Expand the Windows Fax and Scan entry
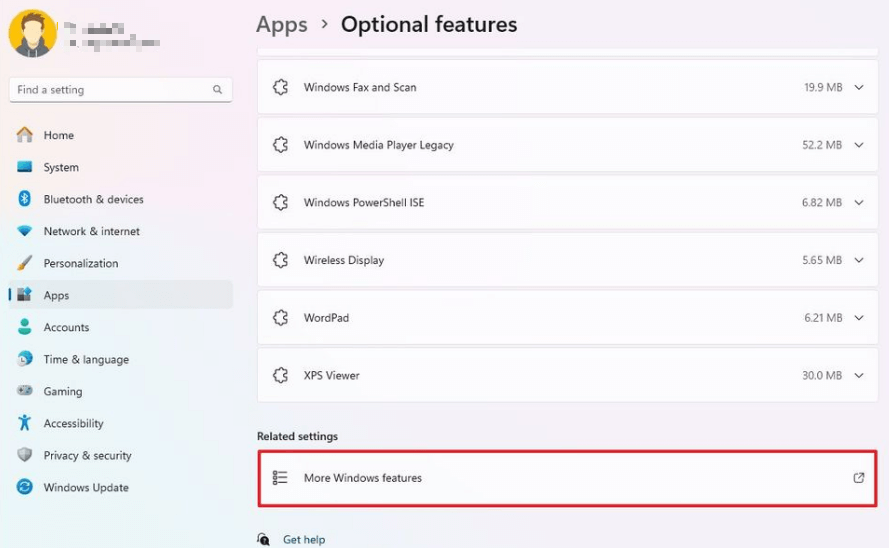 pos(858,88)
